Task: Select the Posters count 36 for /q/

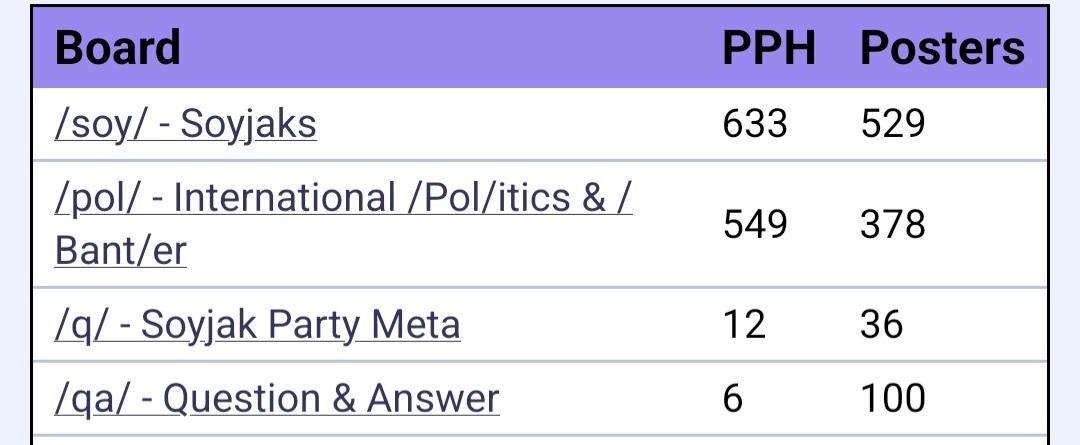Action: (x=881, y=325)
